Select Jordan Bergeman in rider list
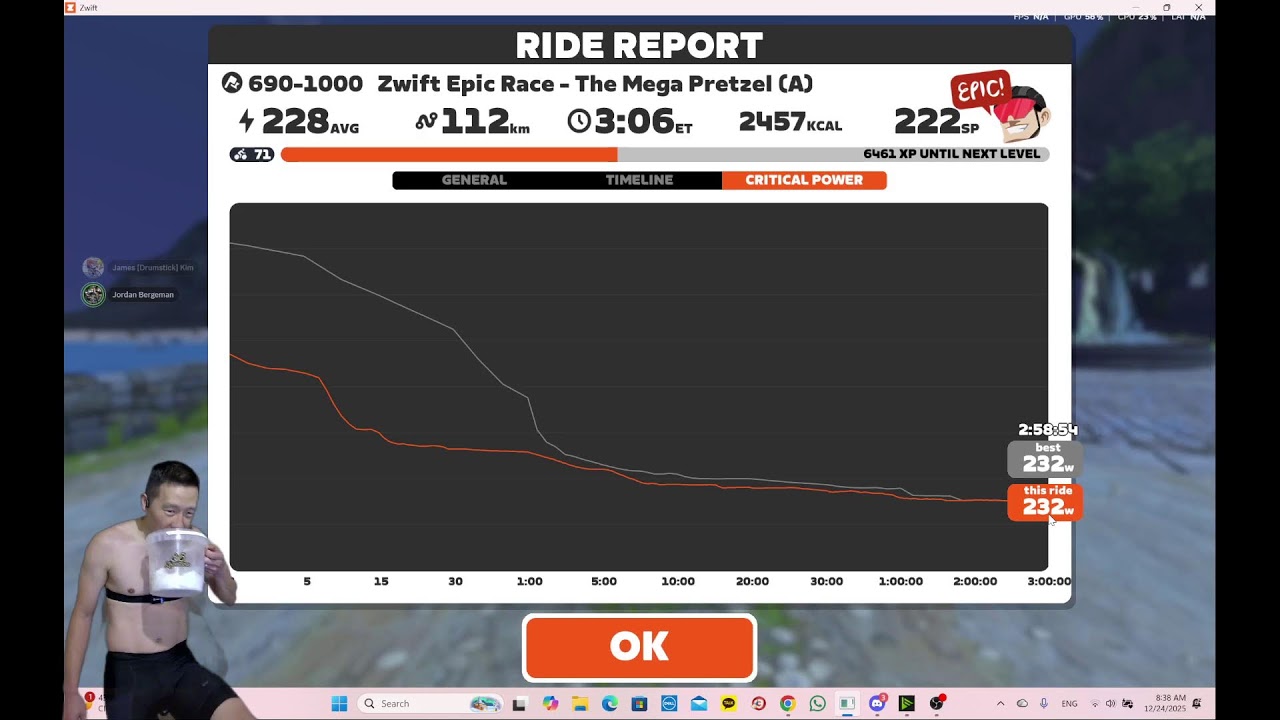Image resolution: width=1280 pixels, height=720 pixels. click(x=132, y=295)
